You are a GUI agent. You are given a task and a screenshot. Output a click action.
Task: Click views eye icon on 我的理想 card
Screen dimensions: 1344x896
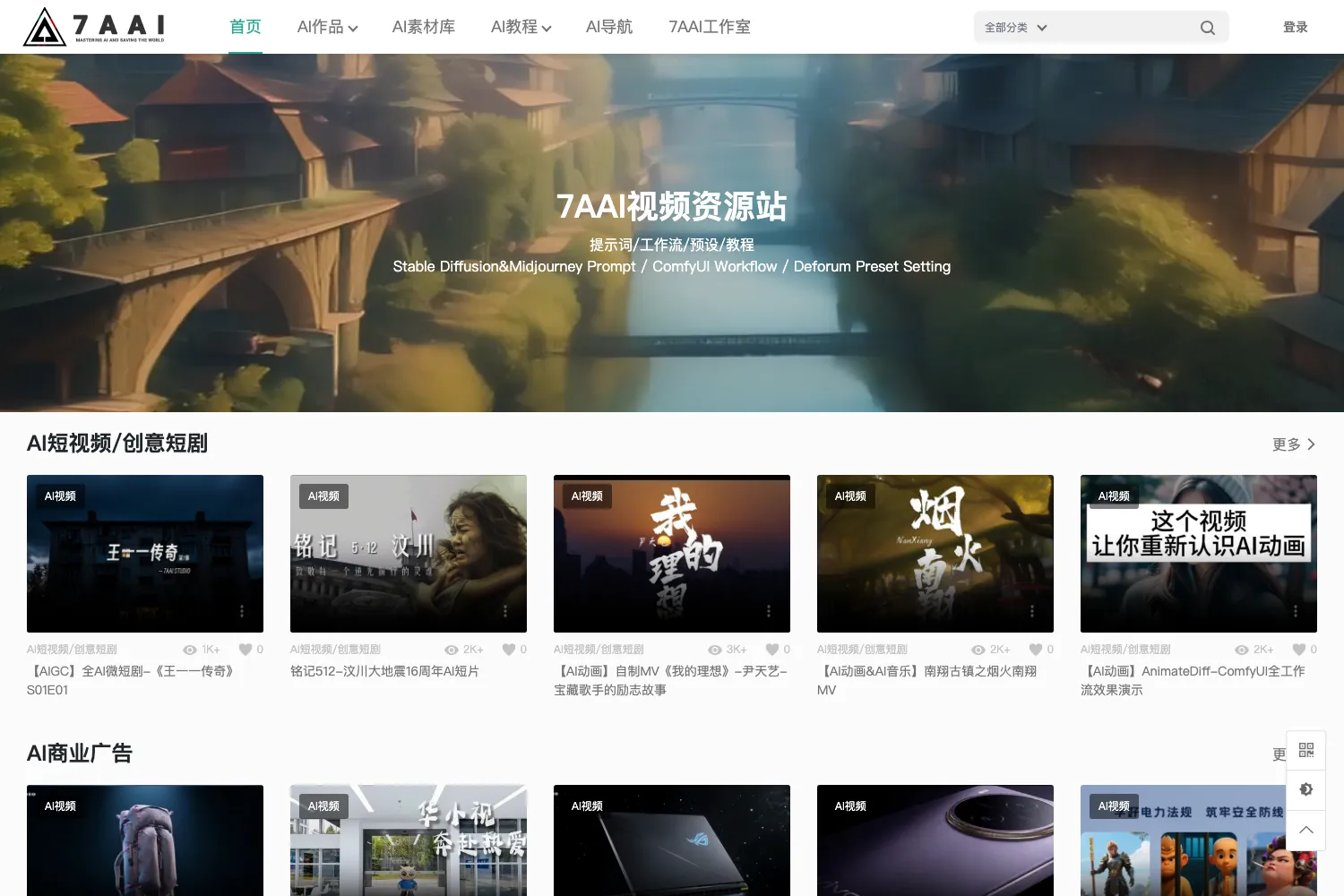pyautogui.click(x=715, y=650)
